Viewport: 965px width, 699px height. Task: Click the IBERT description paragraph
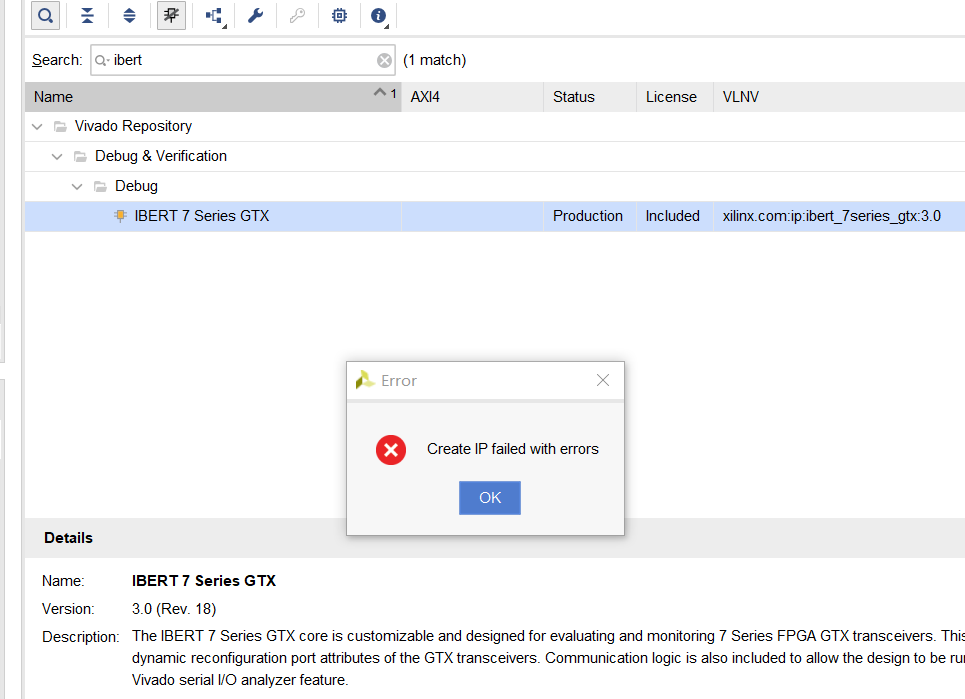pos(548,658)
